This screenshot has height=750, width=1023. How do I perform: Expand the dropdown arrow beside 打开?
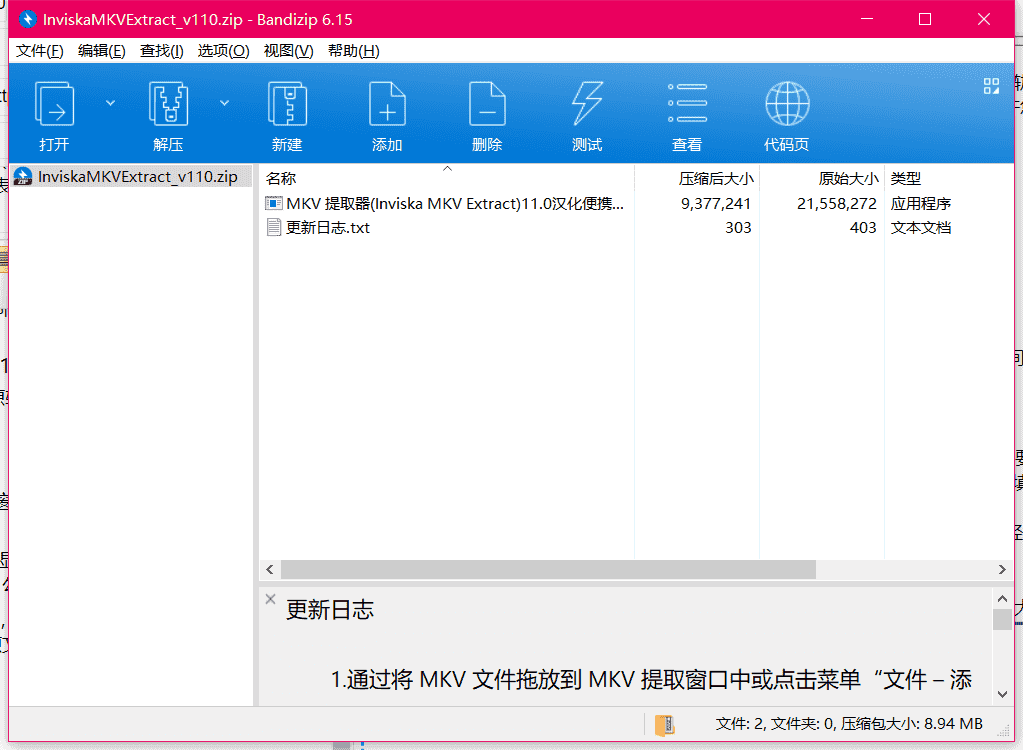[110, 103]
